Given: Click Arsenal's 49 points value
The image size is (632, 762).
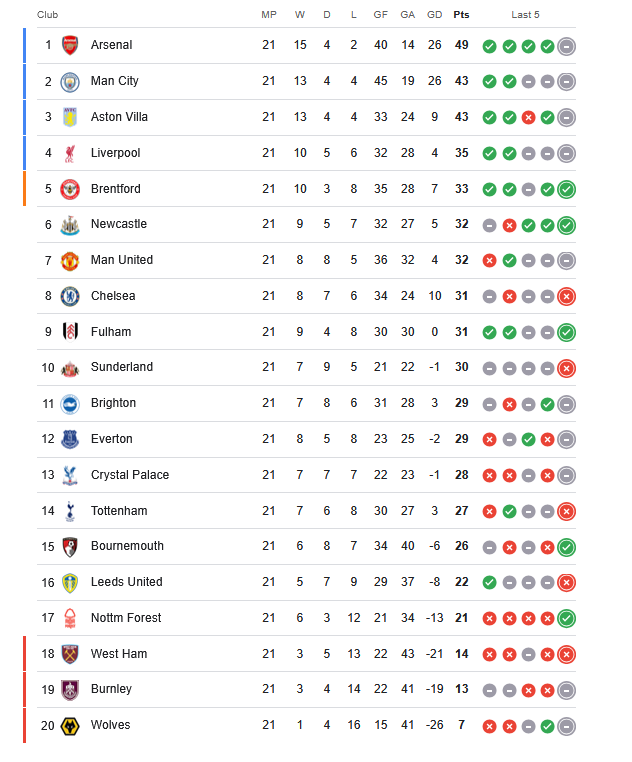Looking at the screenshot, I should tap(461, 45).
